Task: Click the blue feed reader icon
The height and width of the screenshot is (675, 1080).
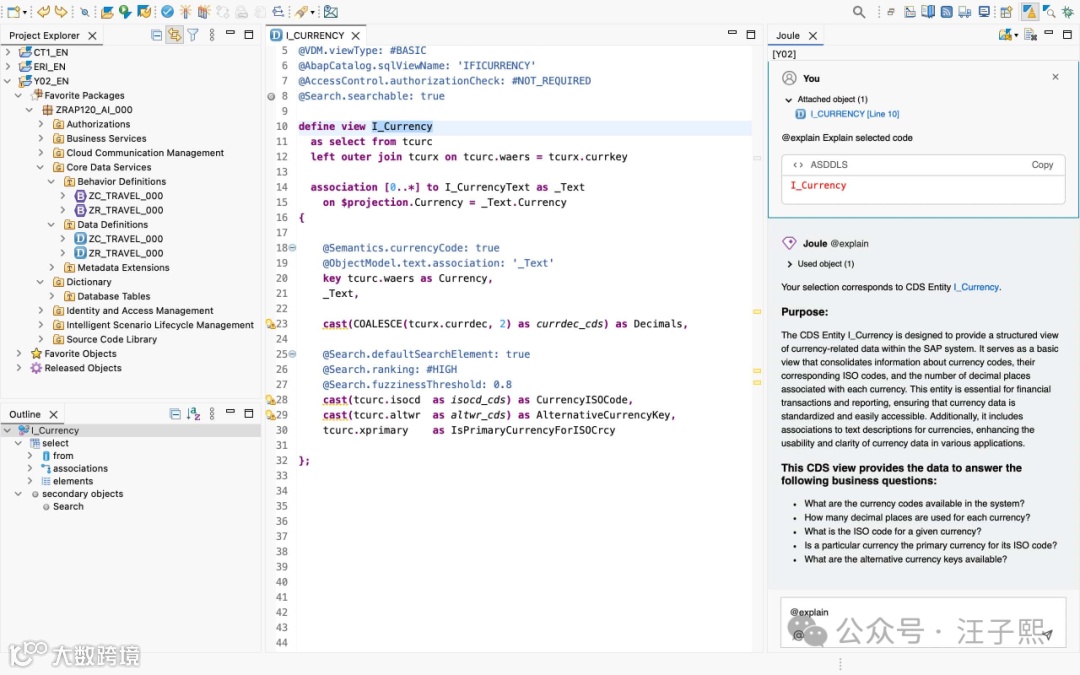Action: [947, 12]
